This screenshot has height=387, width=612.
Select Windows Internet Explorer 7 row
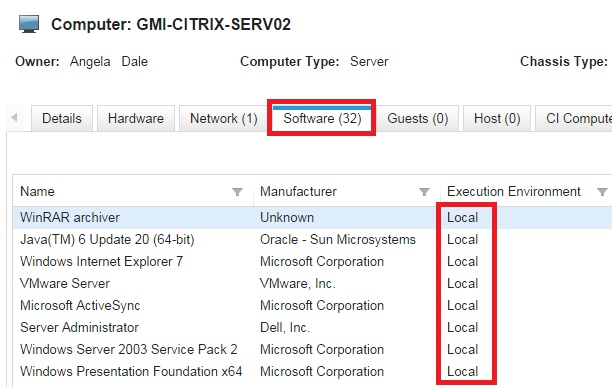click(x=312, y=261)
